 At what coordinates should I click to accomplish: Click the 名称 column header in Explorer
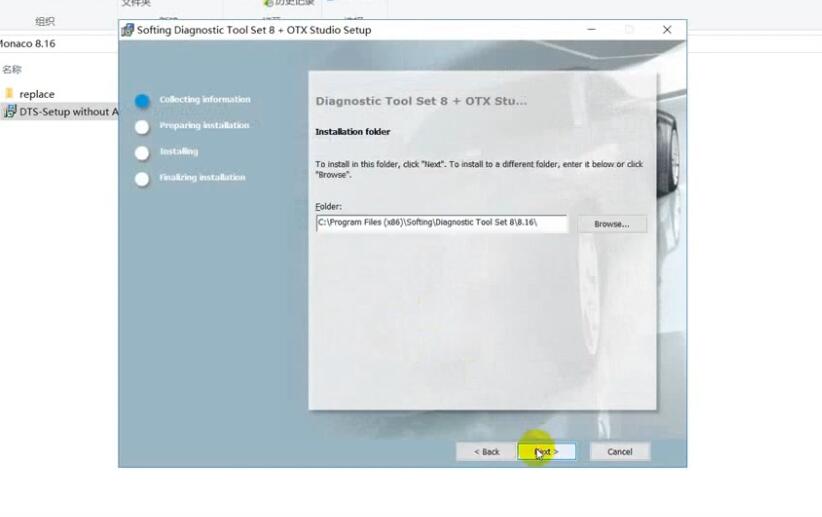tap(12, 69)
